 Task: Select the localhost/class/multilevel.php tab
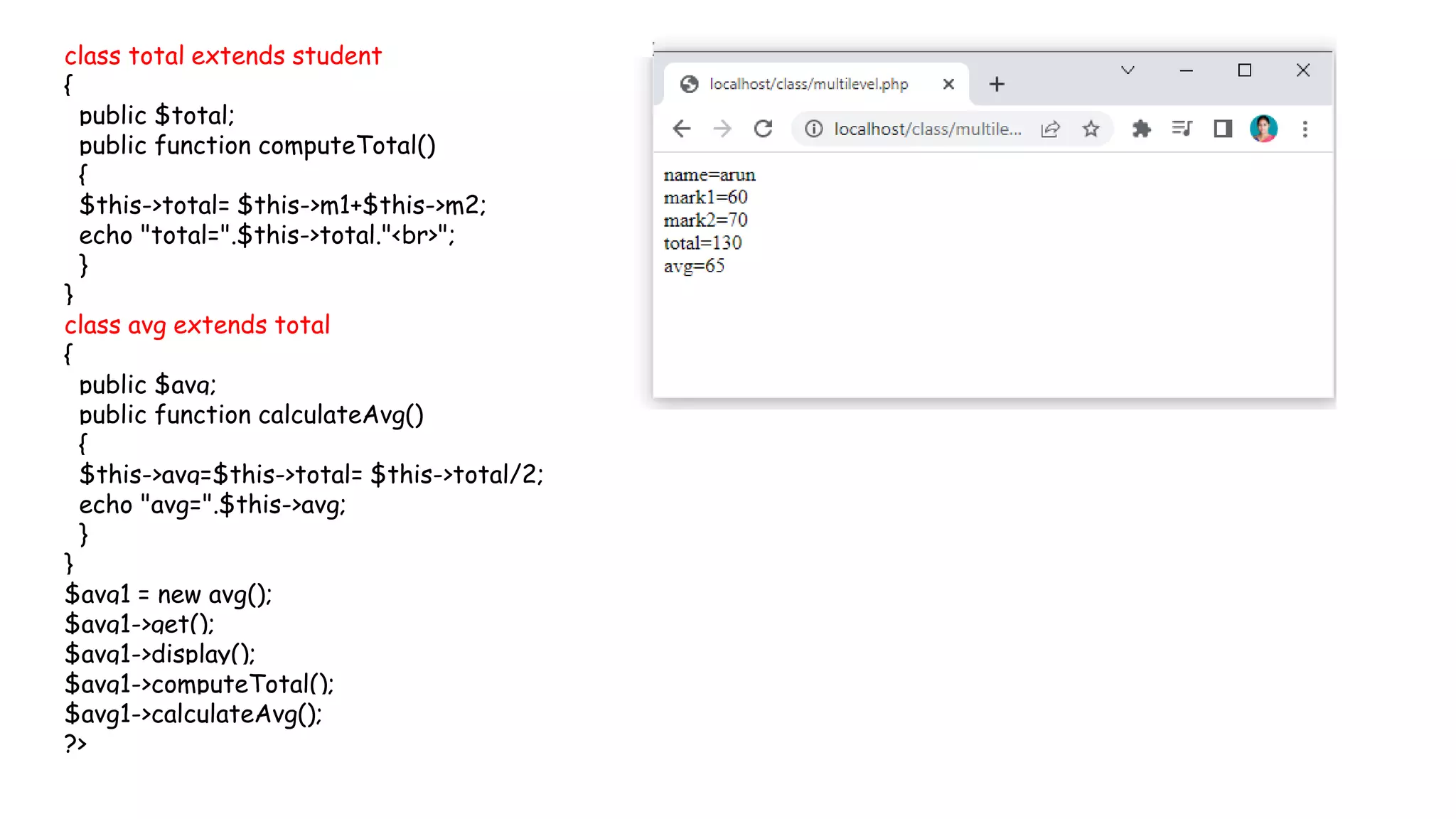[816, 84]
